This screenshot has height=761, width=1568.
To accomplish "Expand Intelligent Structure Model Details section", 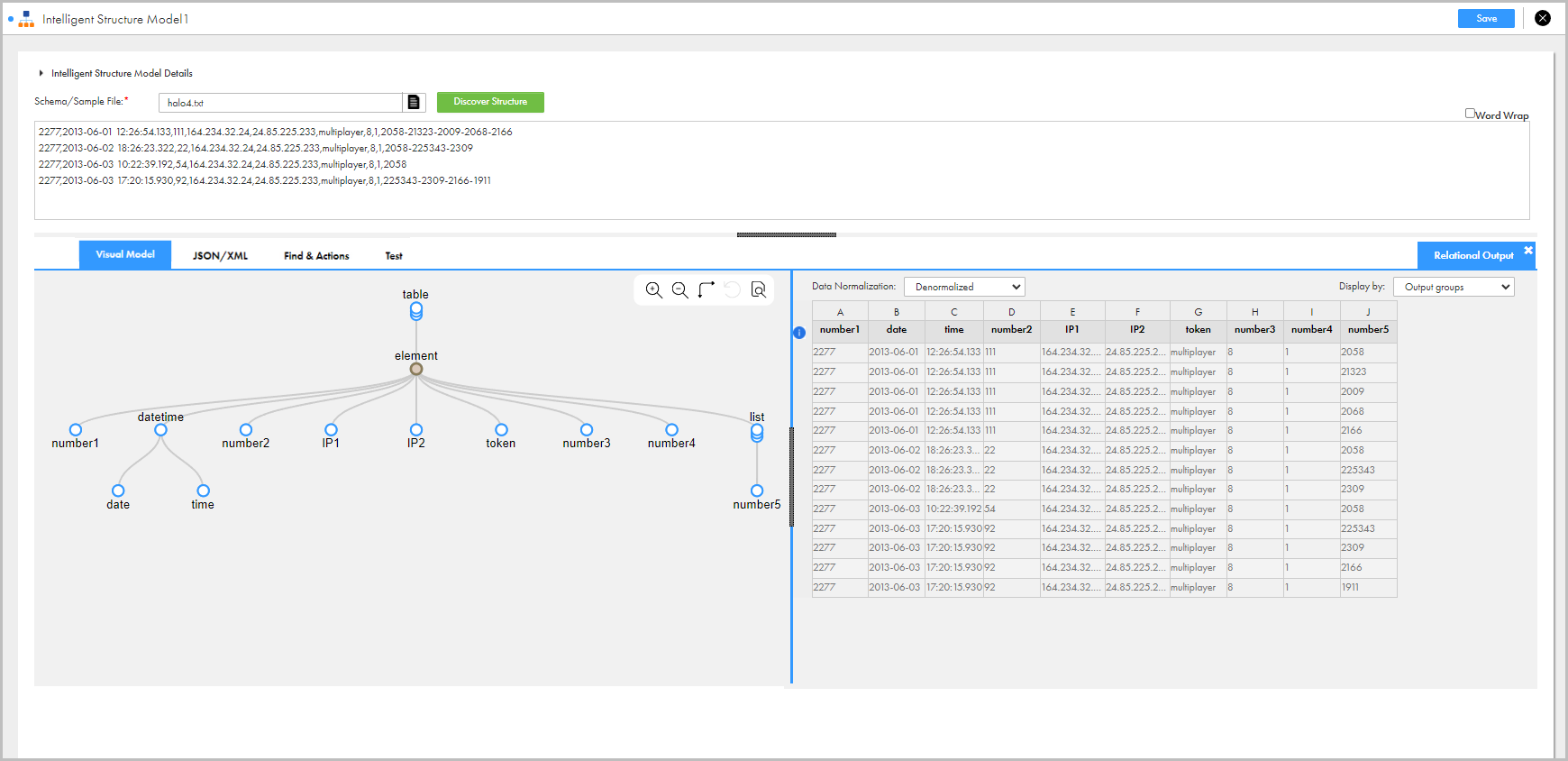I will pyautogui.click(x=41, y=73).
